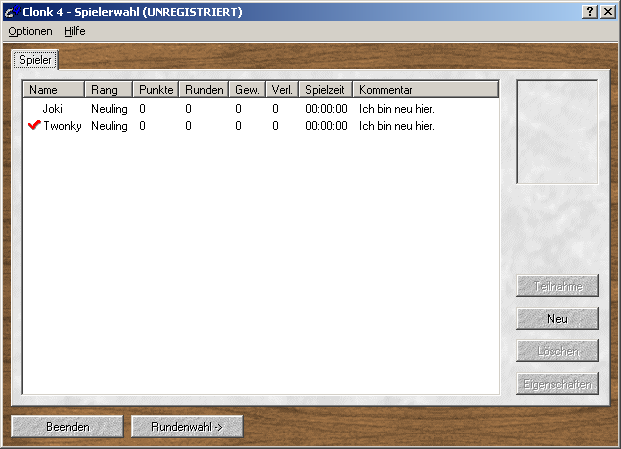Click the Kommentar column header
Image resolution: width=621 pixels, height=449 pixels.
click(x=425, y=90)
